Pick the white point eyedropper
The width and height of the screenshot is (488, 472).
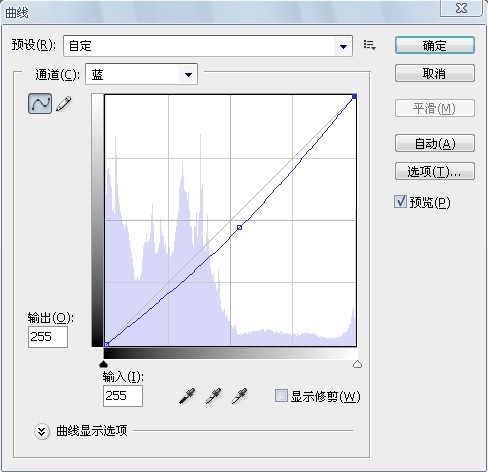(x=239, y=396)
